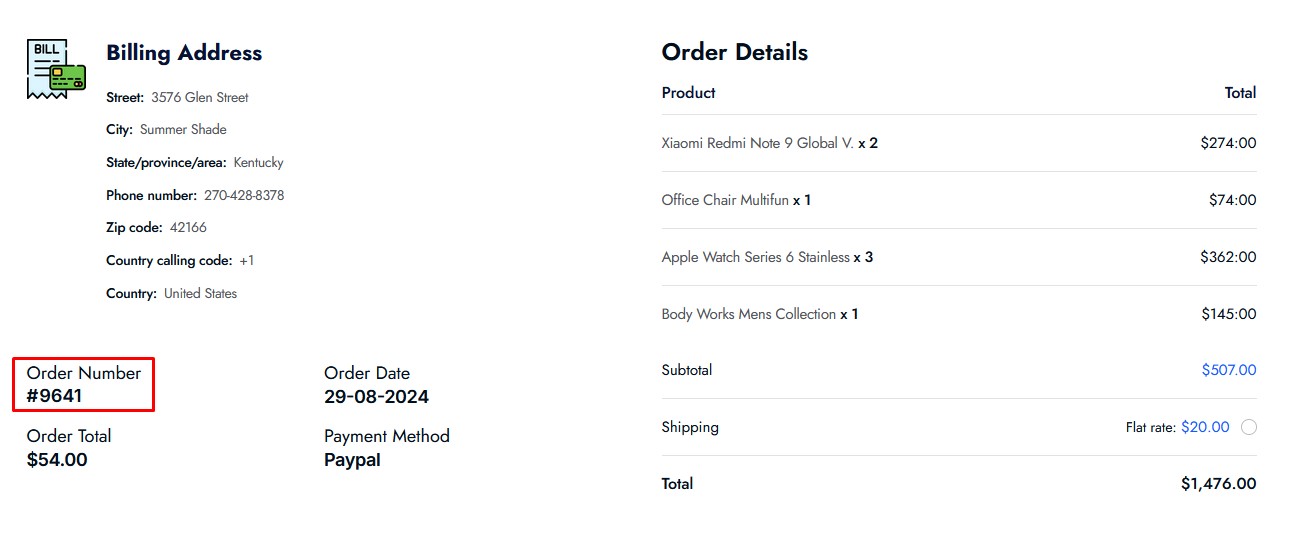Viewport: 1297px width, 538px height.
Task: Click Body Works Mens Collection item
Action: tap(760, 314)
